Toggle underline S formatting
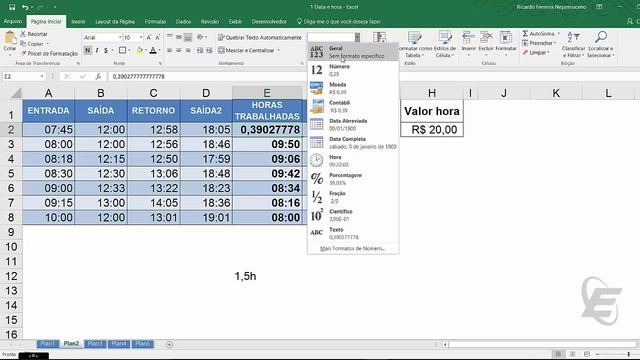Screen dimensions: 640x360 click(x=106, y=50)
